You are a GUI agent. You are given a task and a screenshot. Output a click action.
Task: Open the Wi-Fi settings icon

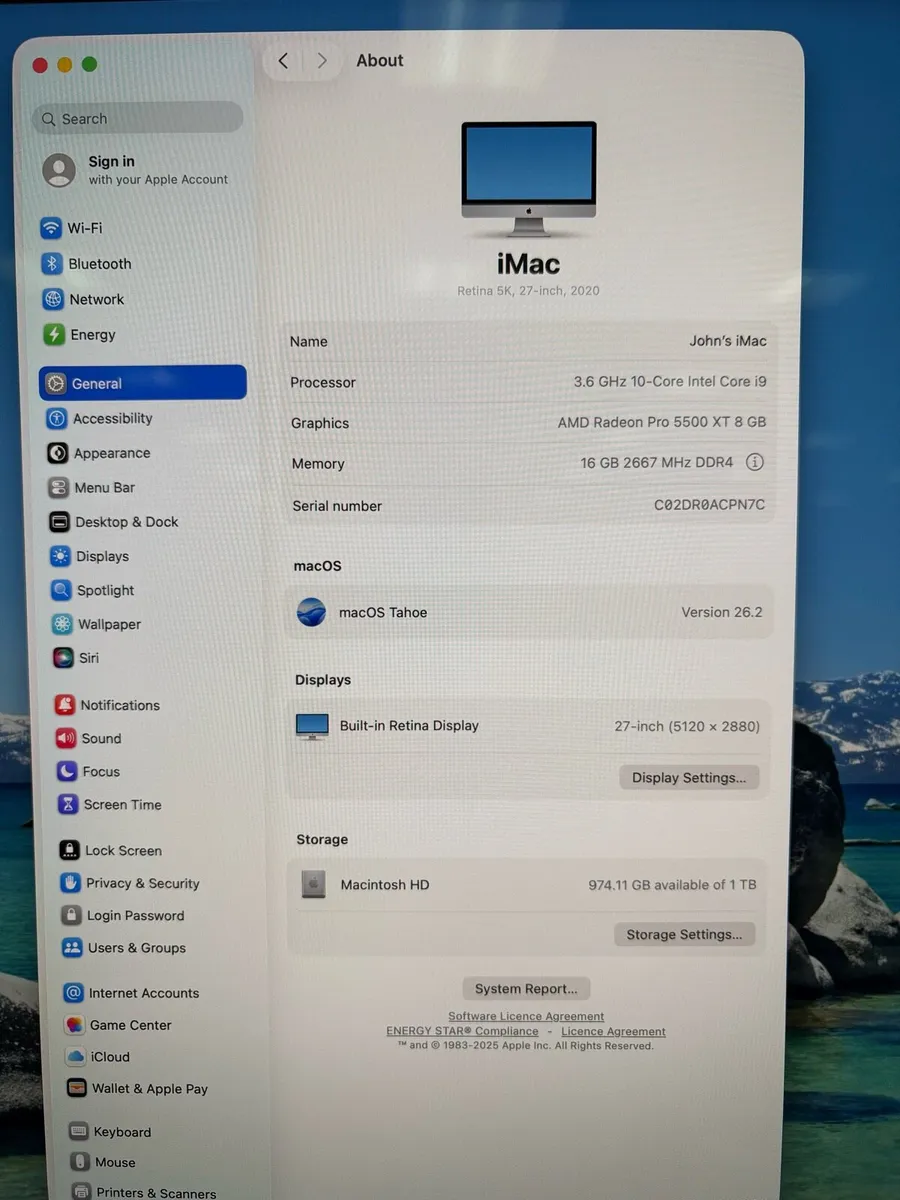tap(51, 228)
